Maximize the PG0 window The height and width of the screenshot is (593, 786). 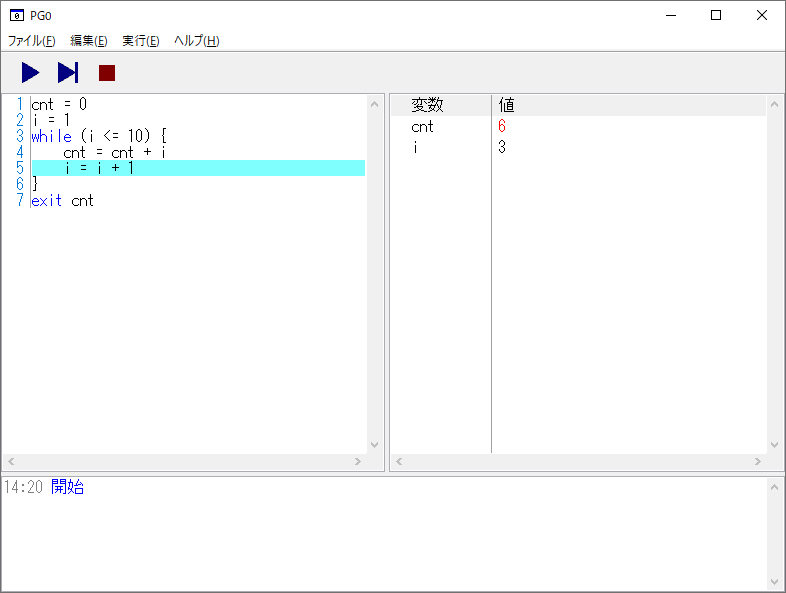pos(716,16)
